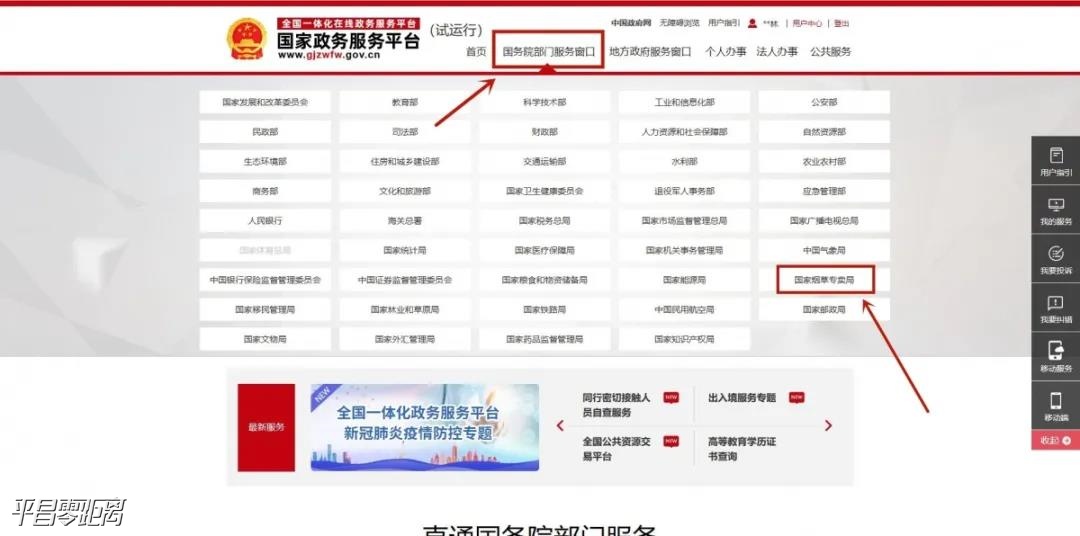The width and height of the screenshot is (1080, 536).
Task: Show next services with right chevron
Action: (828, 426)
